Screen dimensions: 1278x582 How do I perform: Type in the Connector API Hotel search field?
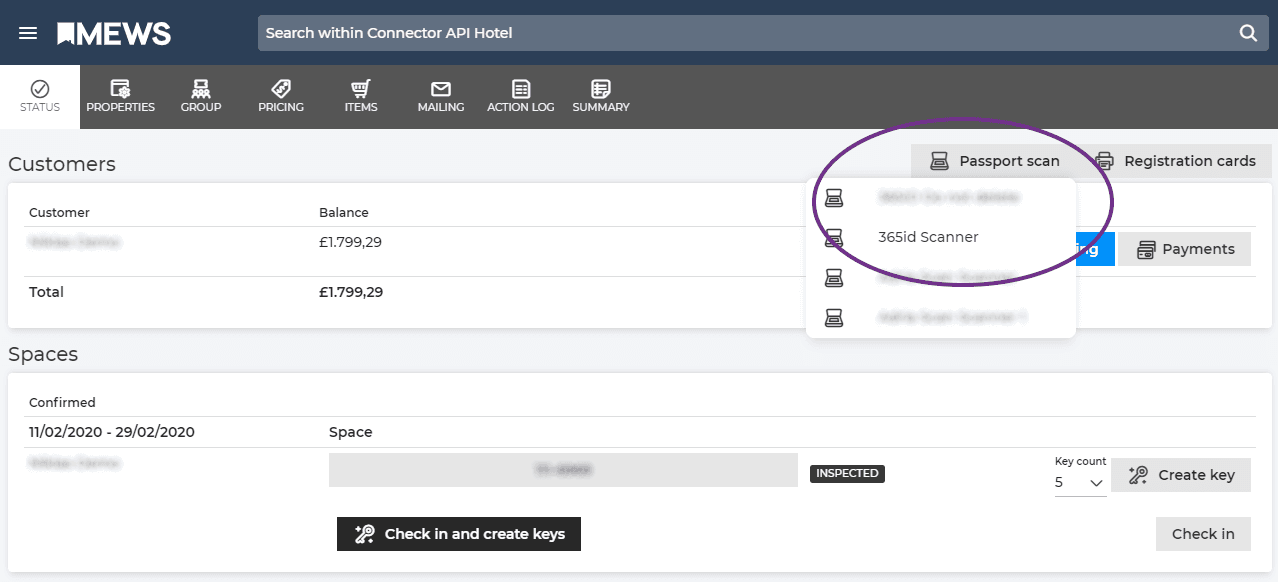pyautogui.click(x=740, y=33)
